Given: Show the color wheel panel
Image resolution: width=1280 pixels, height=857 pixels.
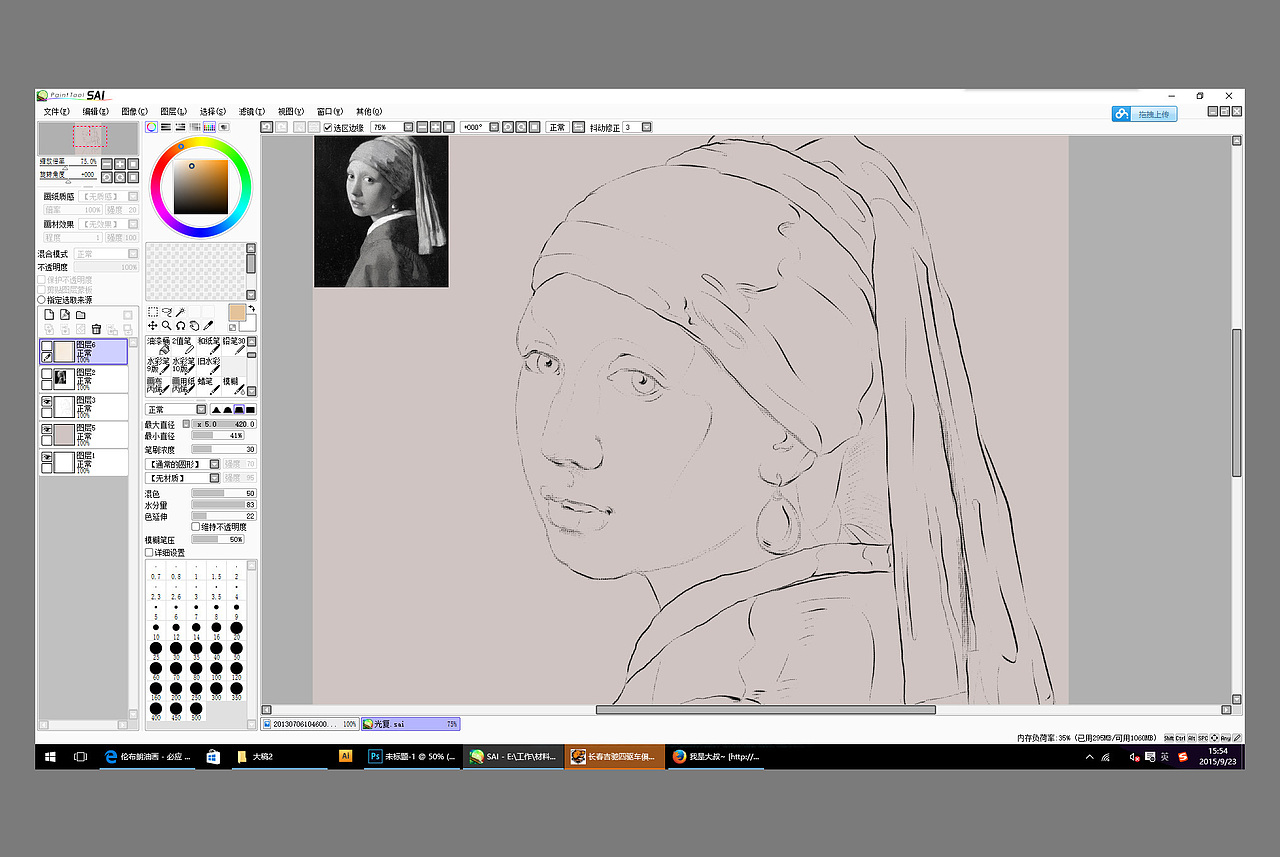Looking at the screenshot, I should [x=152, y=127].
